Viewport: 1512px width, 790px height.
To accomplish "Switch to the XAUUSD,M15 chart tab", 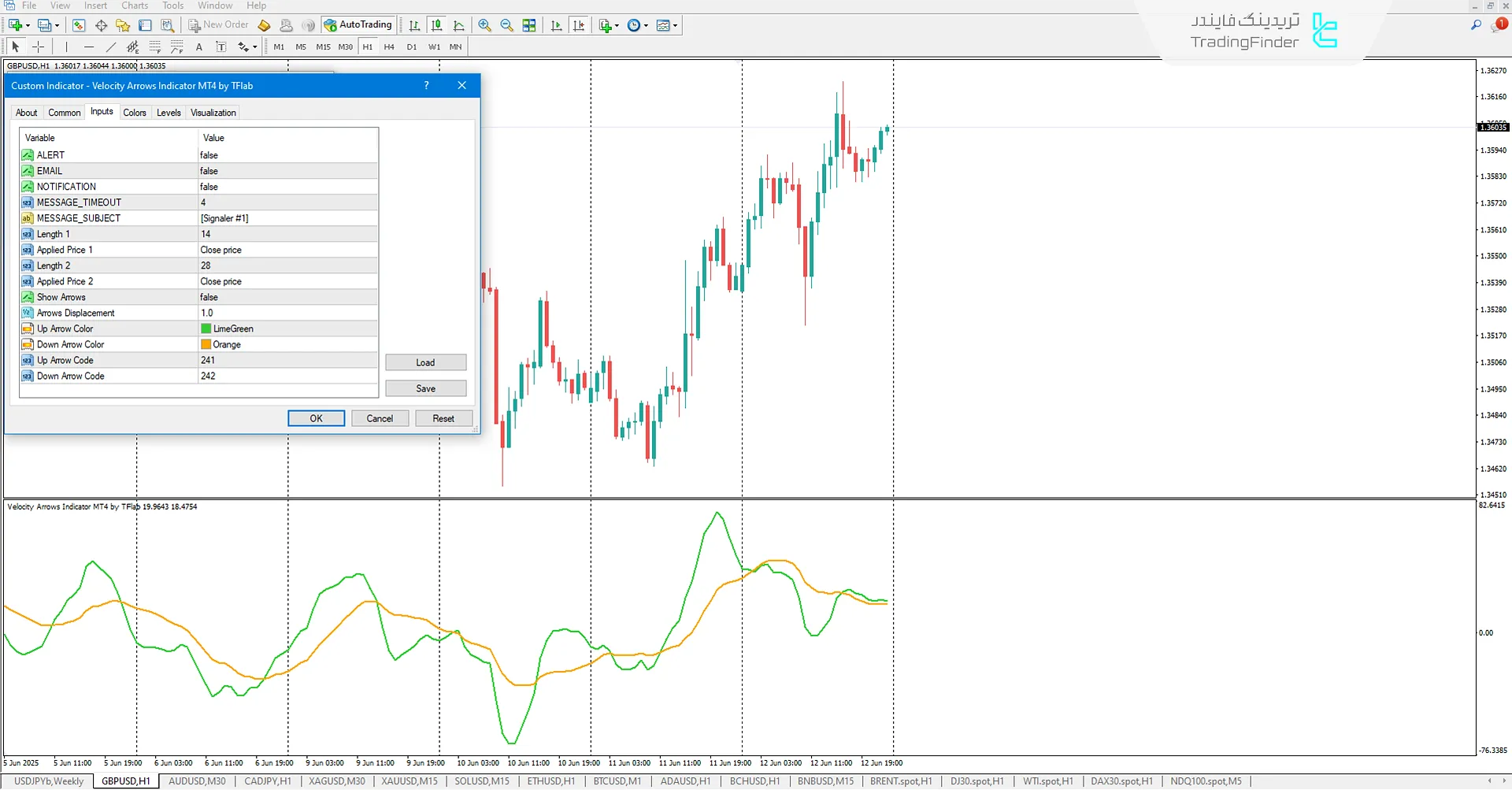I will coord(409,781).
